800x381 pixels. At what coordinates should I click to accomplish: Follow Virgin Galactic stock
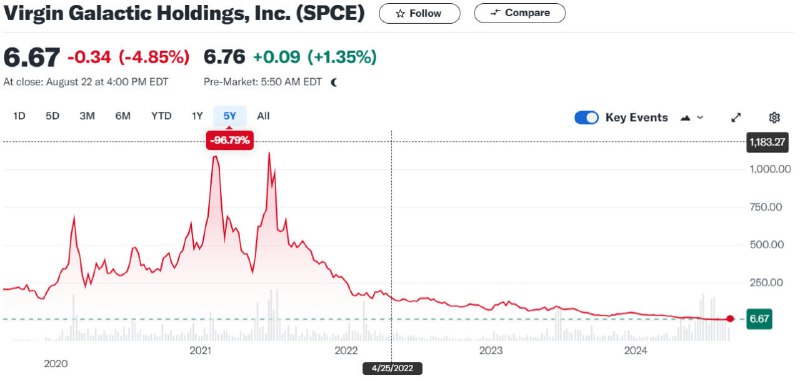[419, 13]
